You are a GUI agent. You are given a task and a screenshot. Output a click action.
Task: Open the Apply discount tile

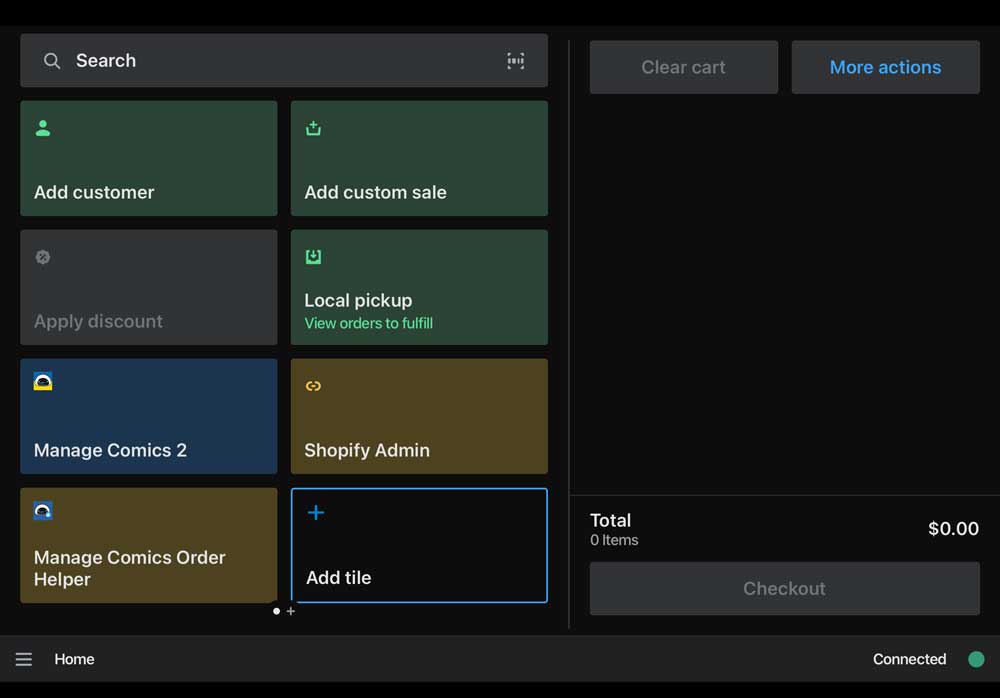pos(149,287)
